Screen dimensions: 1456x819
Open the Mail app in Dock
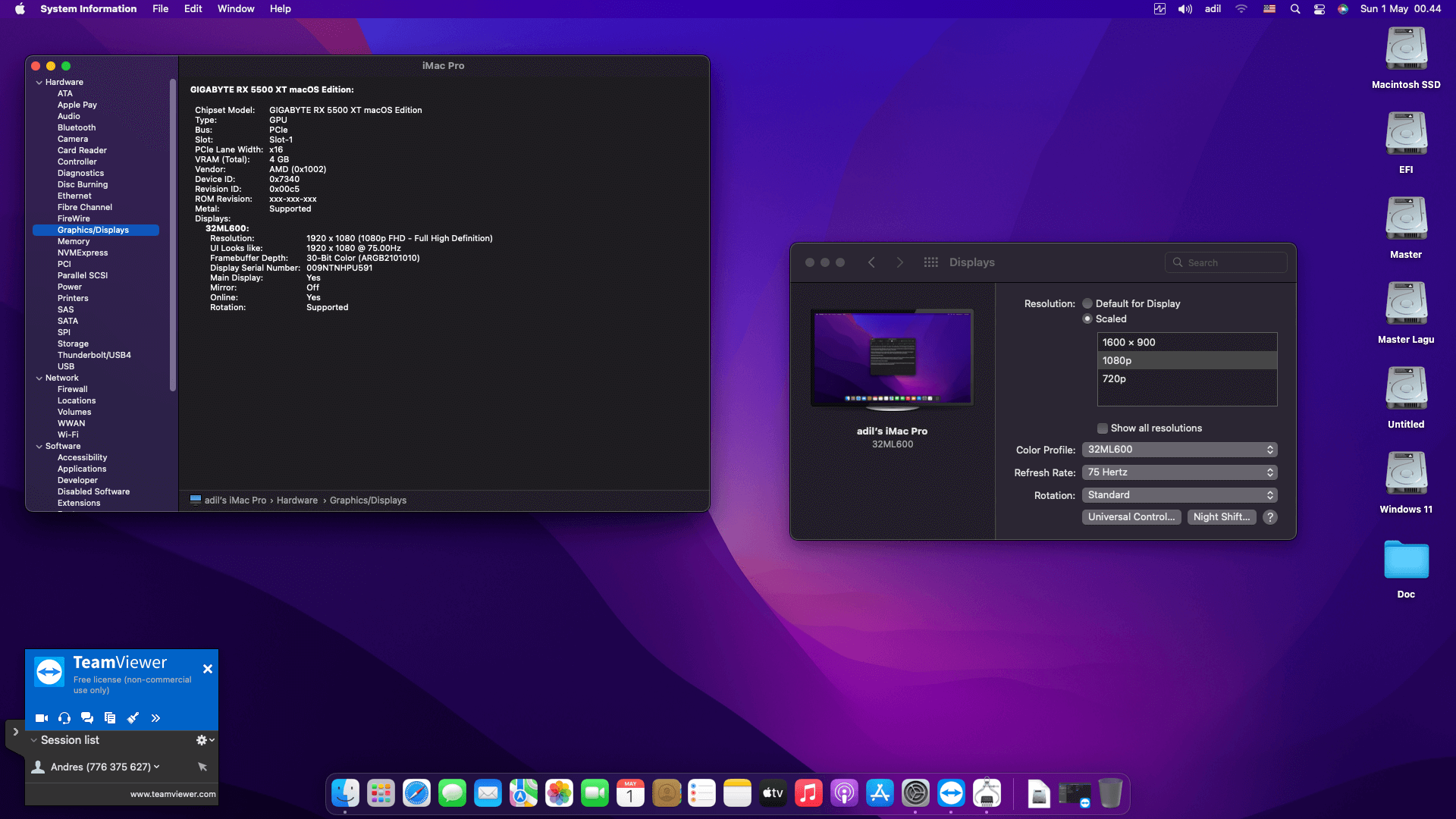click(488, 793)
